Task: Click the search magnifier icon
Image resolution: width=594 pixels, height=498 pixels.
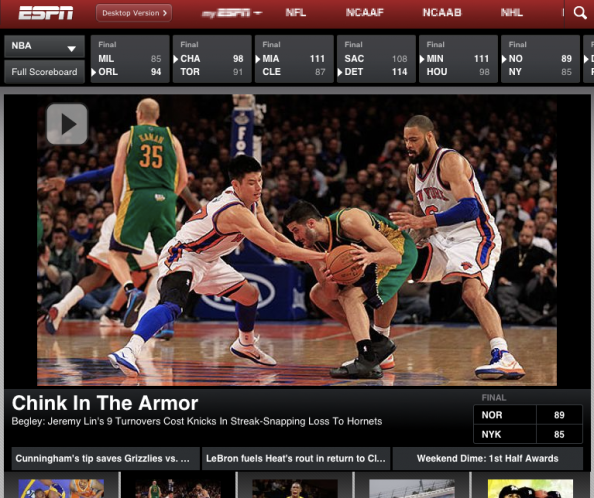Action: (x=580, y=13)
